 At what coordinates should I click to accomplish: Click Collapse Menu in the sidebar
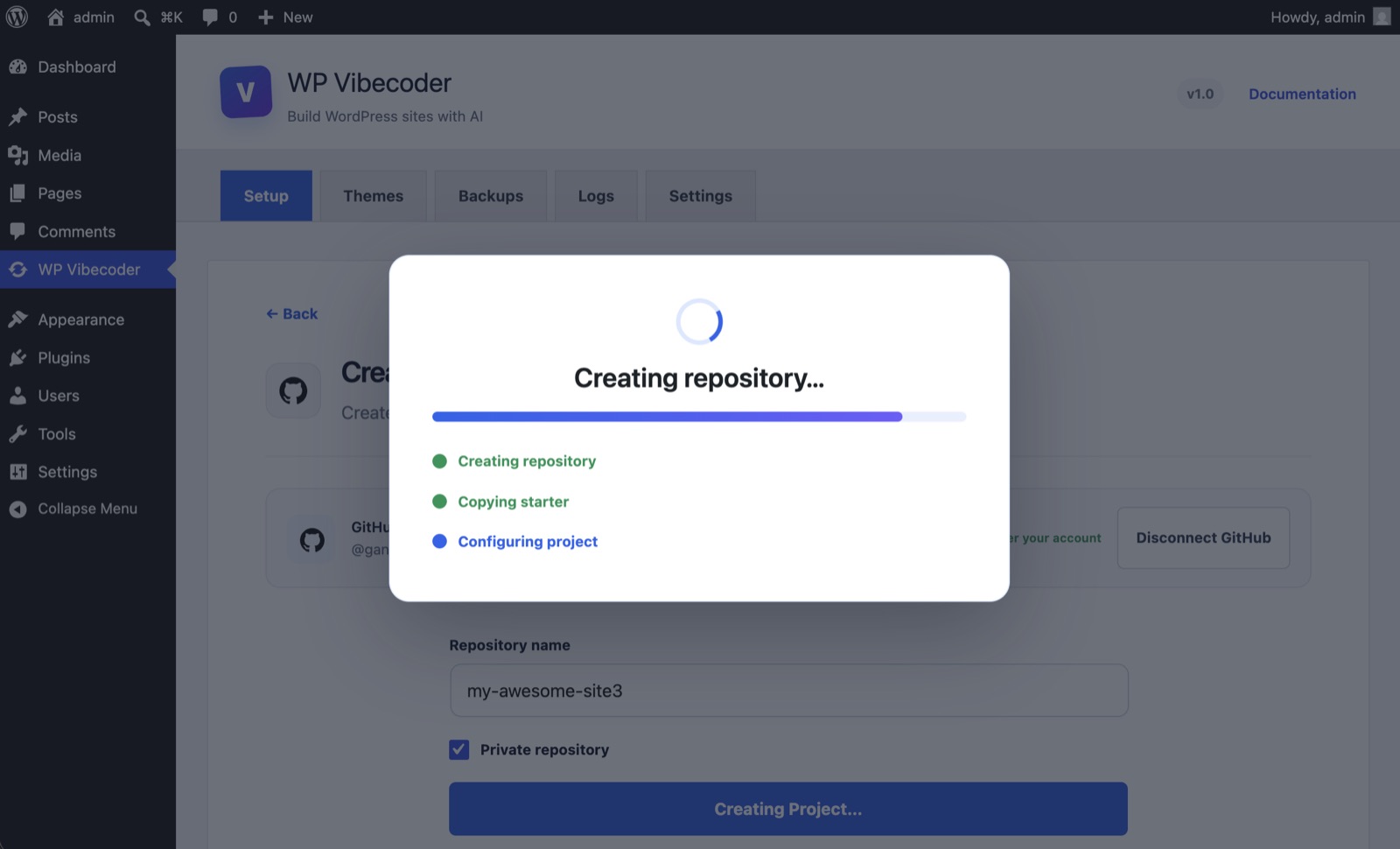(x=87, y=509)
